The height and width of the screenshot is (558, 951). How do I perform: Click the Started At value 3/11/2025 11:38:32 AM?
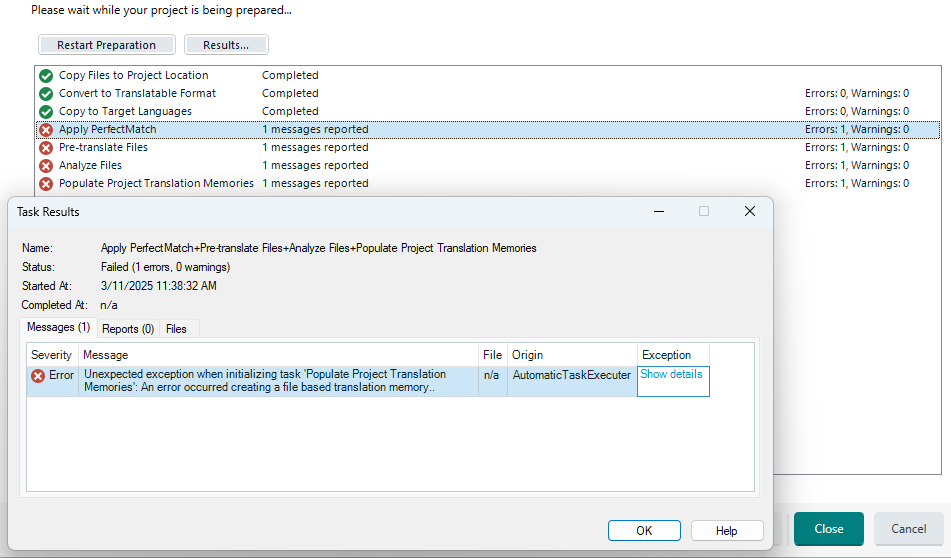coord(159,286)
